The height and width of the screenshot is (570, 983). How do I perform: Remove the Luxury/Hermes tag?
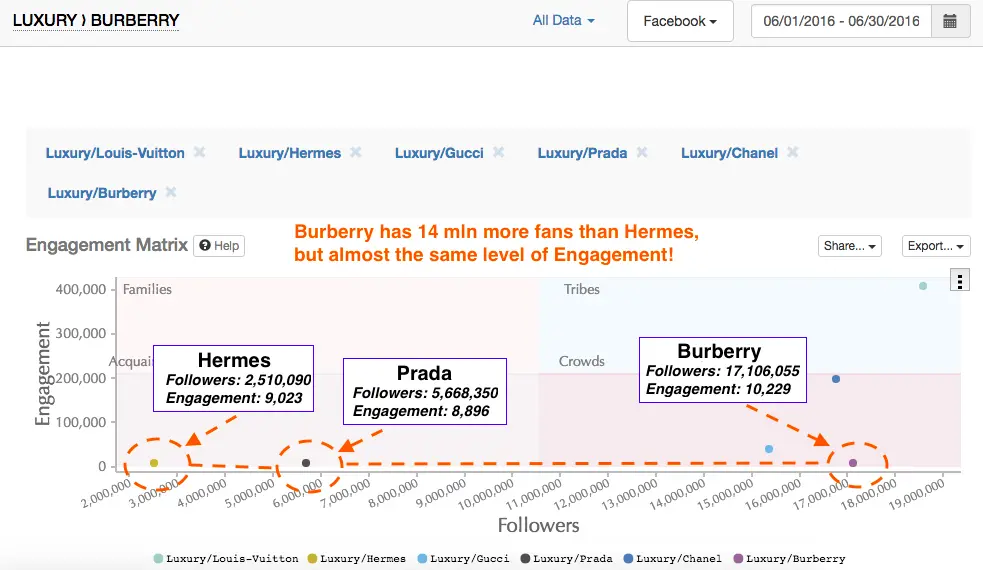(356, 152)
